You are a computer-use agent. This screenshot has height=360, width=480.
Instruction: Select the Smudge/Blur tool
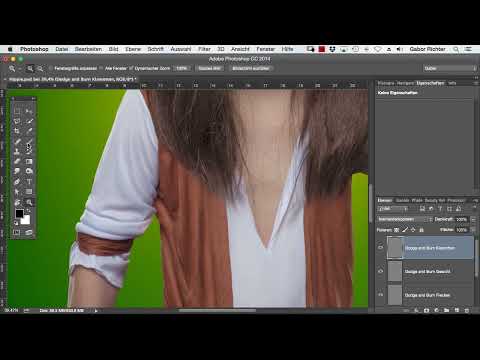17,171
